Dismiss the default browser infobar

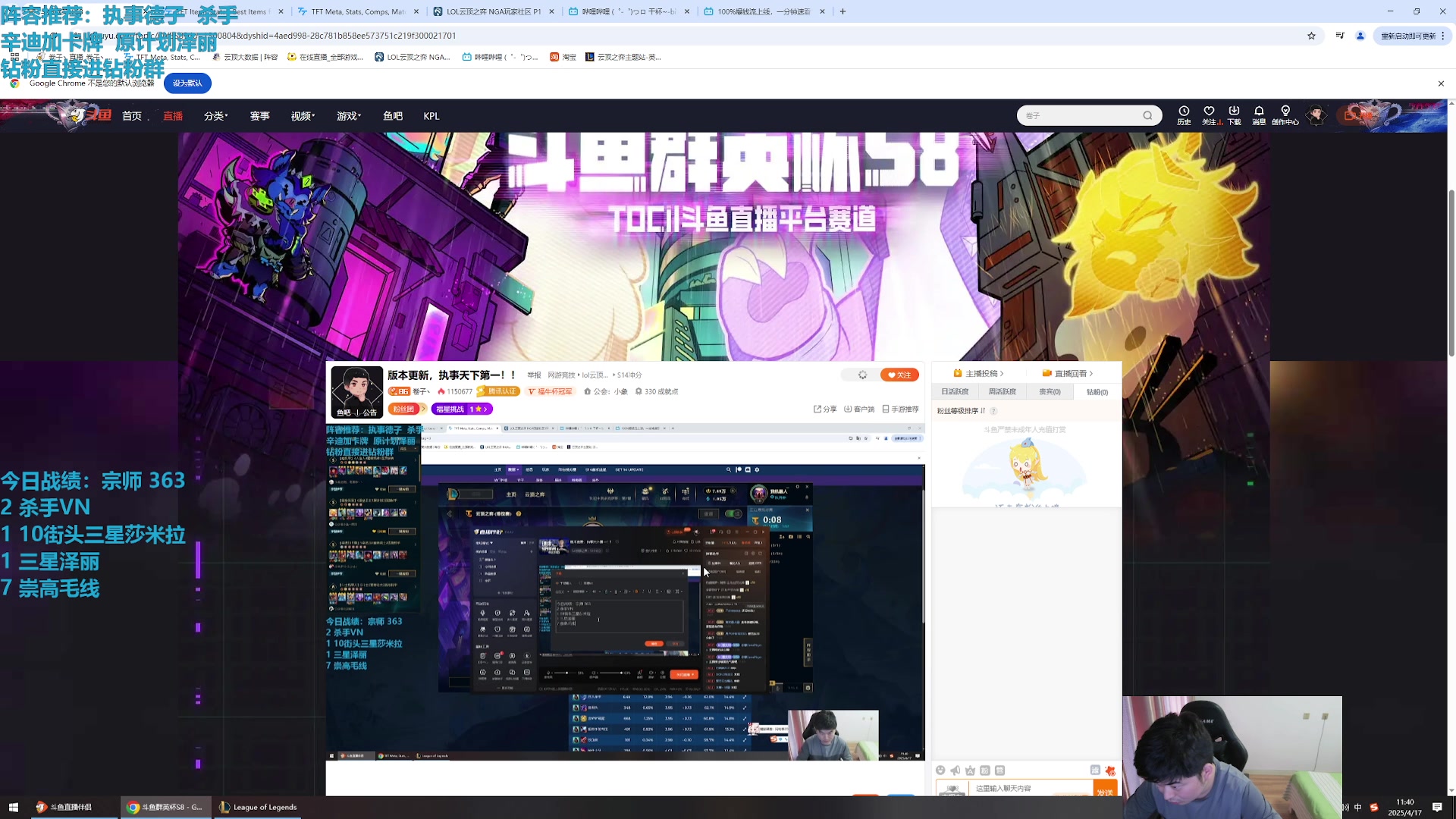coord(1441,83)
